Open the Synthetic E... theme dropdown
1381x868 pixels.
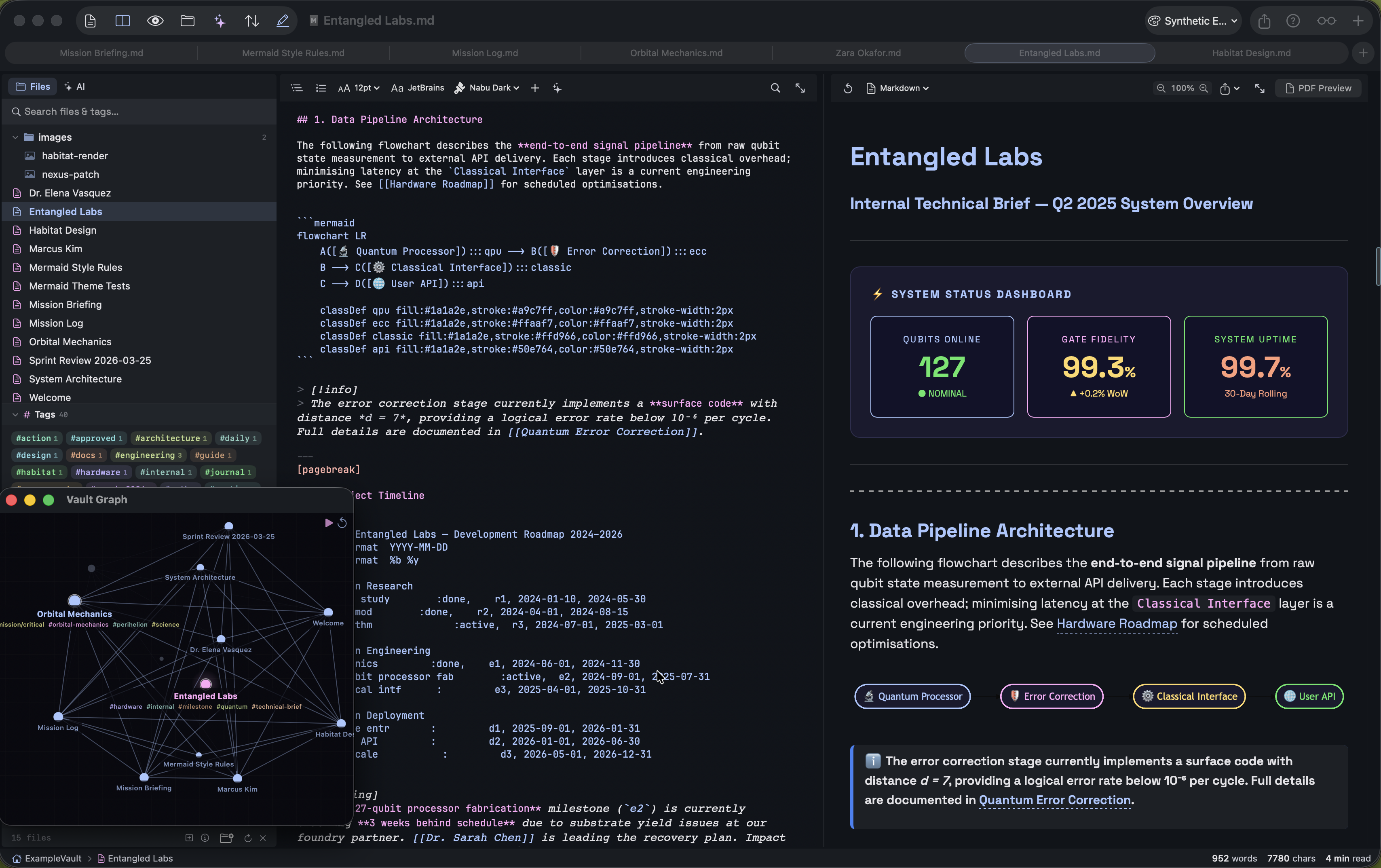1193,21
